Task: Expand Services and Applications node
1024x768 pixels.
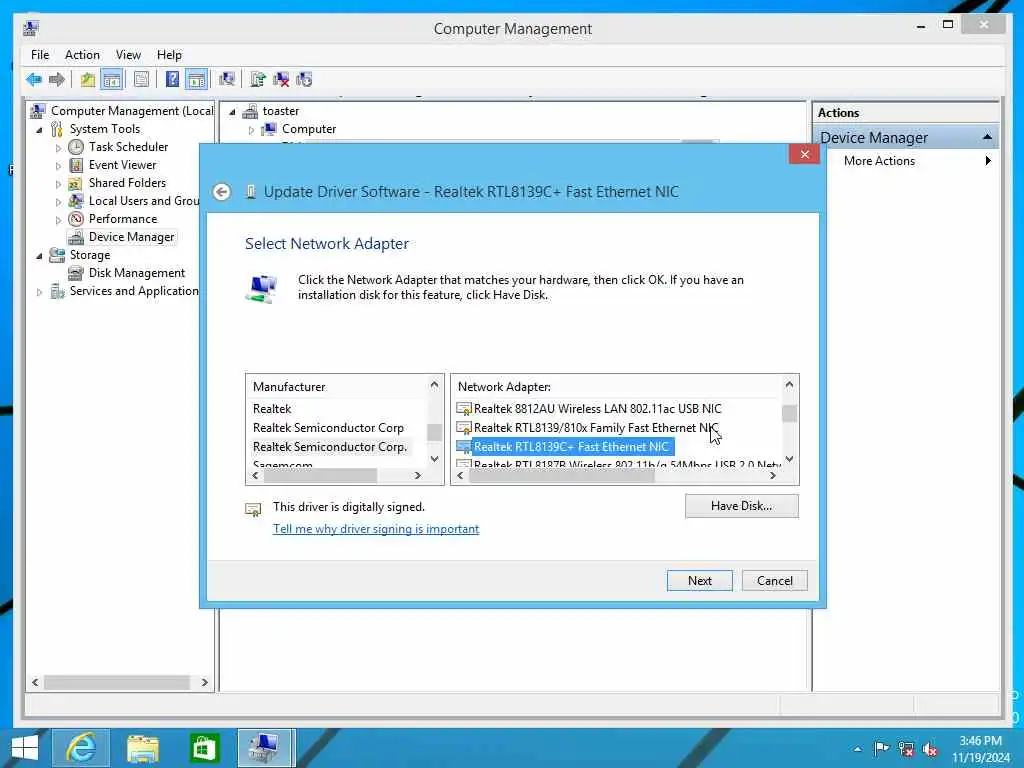Action: pos(39,292)
